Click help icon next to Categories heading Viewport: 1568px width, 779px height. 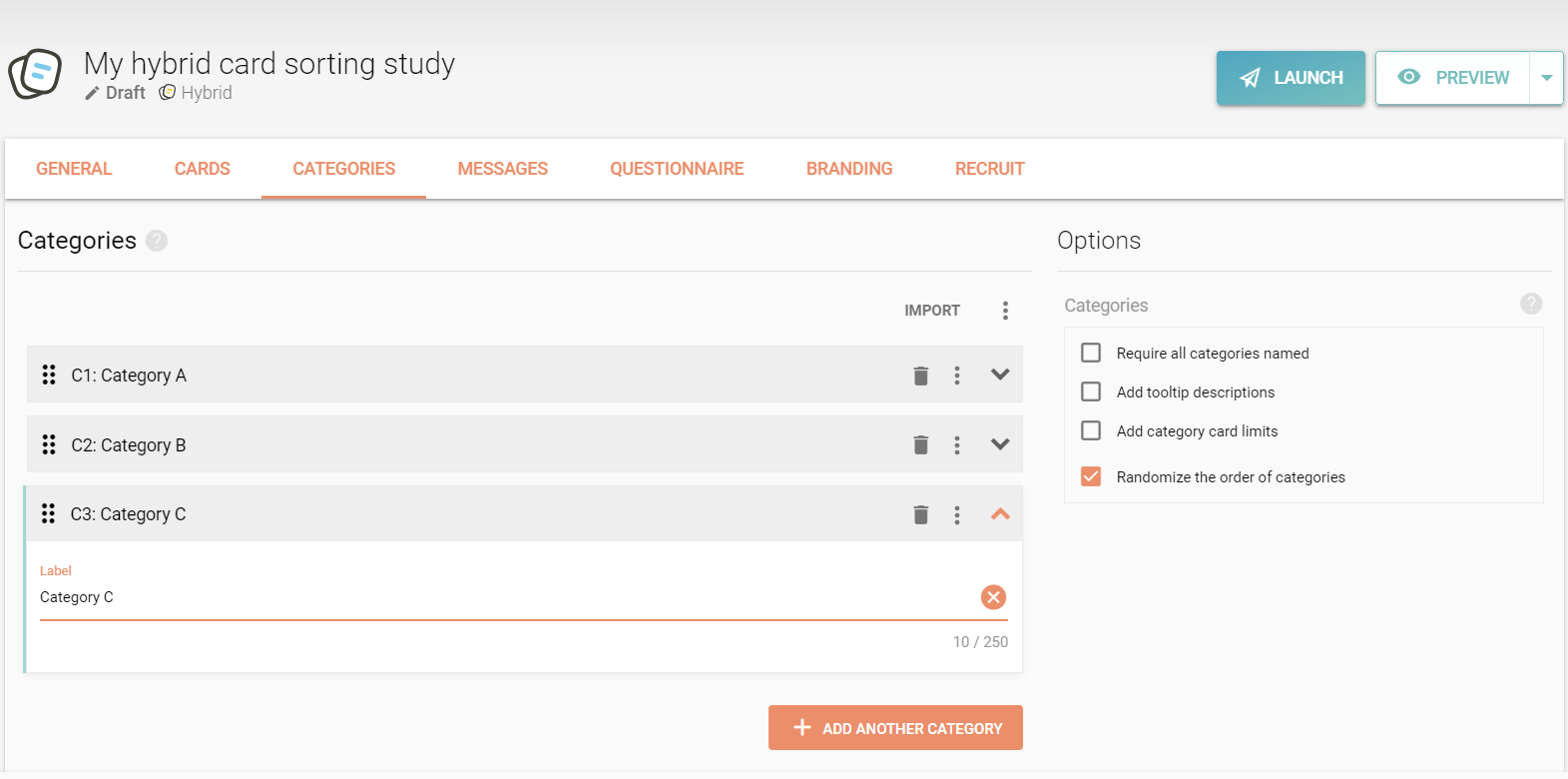[157, 241]
